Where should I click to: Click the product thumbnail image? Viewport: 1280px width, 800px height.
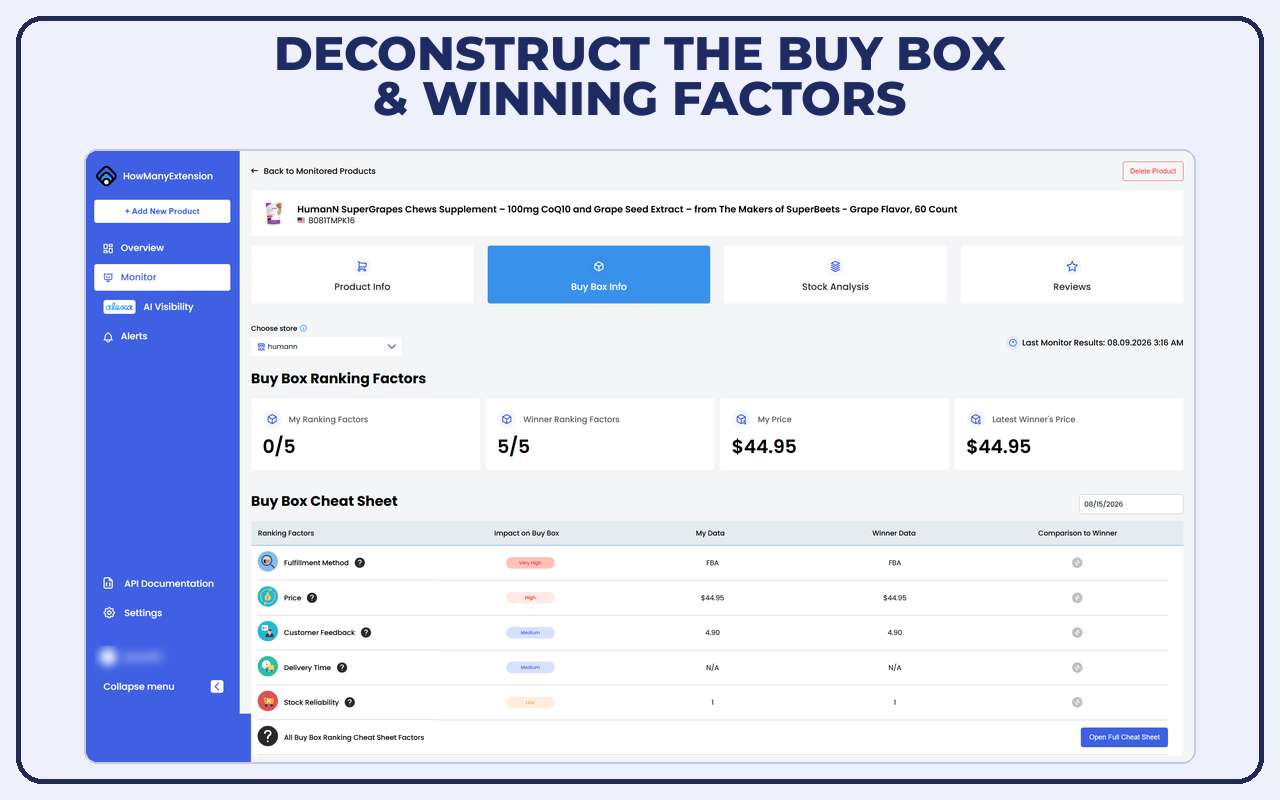click(273, 213)
